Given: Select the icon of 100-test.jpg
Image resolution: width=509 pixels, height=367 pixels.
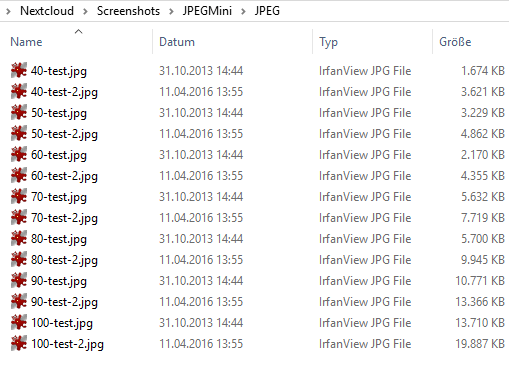Looking at the screenshot, I should [x=19, y=322].
